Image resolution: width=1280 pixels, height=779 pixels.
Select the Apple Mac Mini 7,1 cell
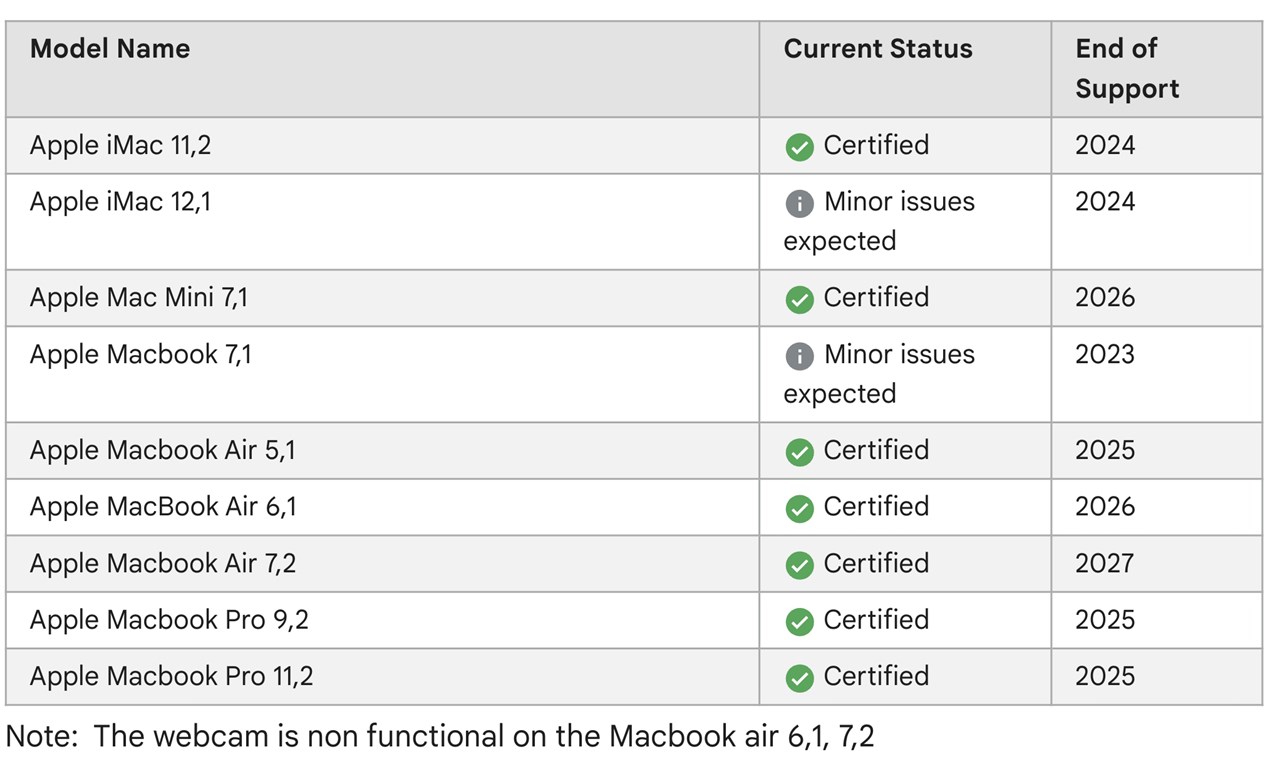click(138, 298)
